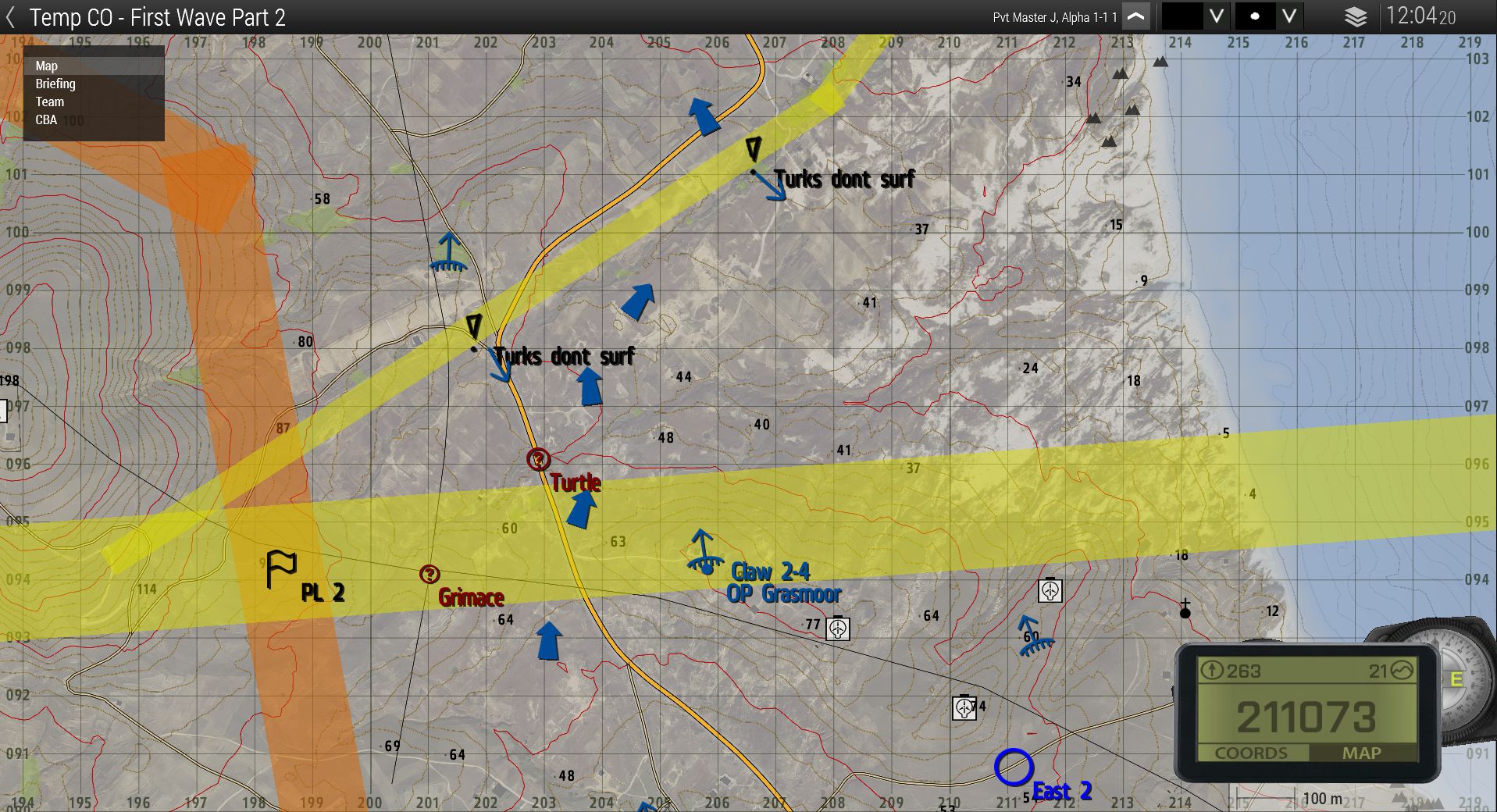Click the blue arrow at grid 206 near the top road
Screen dimensions: 1497x812
(704, 116)
